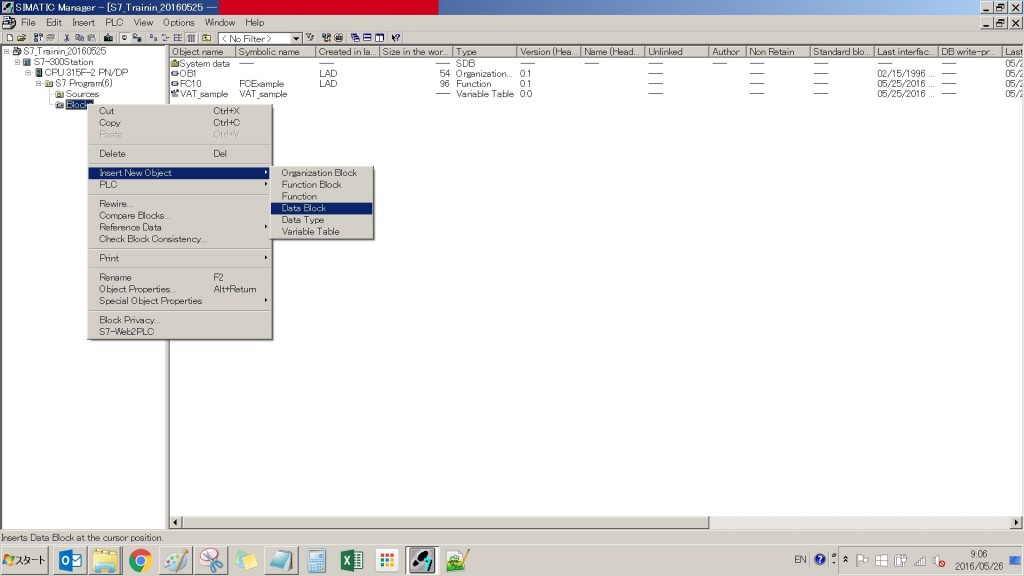Image resolution: width=1024 pixels, height=576 pixels.
Task: Click the filter funnel icon next to No Filter
Action: [310, 38]
